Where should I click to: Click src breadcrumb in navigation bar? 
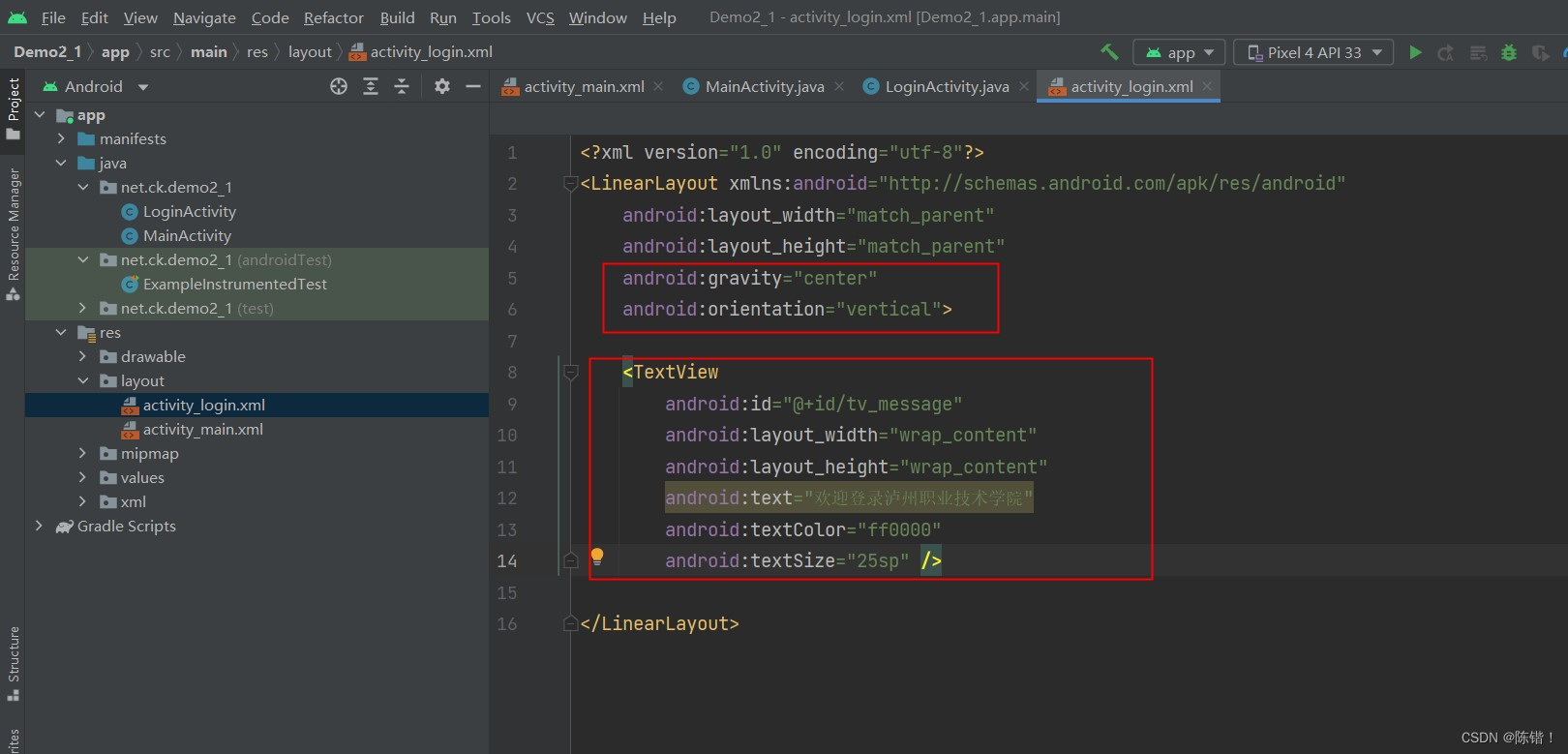(x=160, y=52)
